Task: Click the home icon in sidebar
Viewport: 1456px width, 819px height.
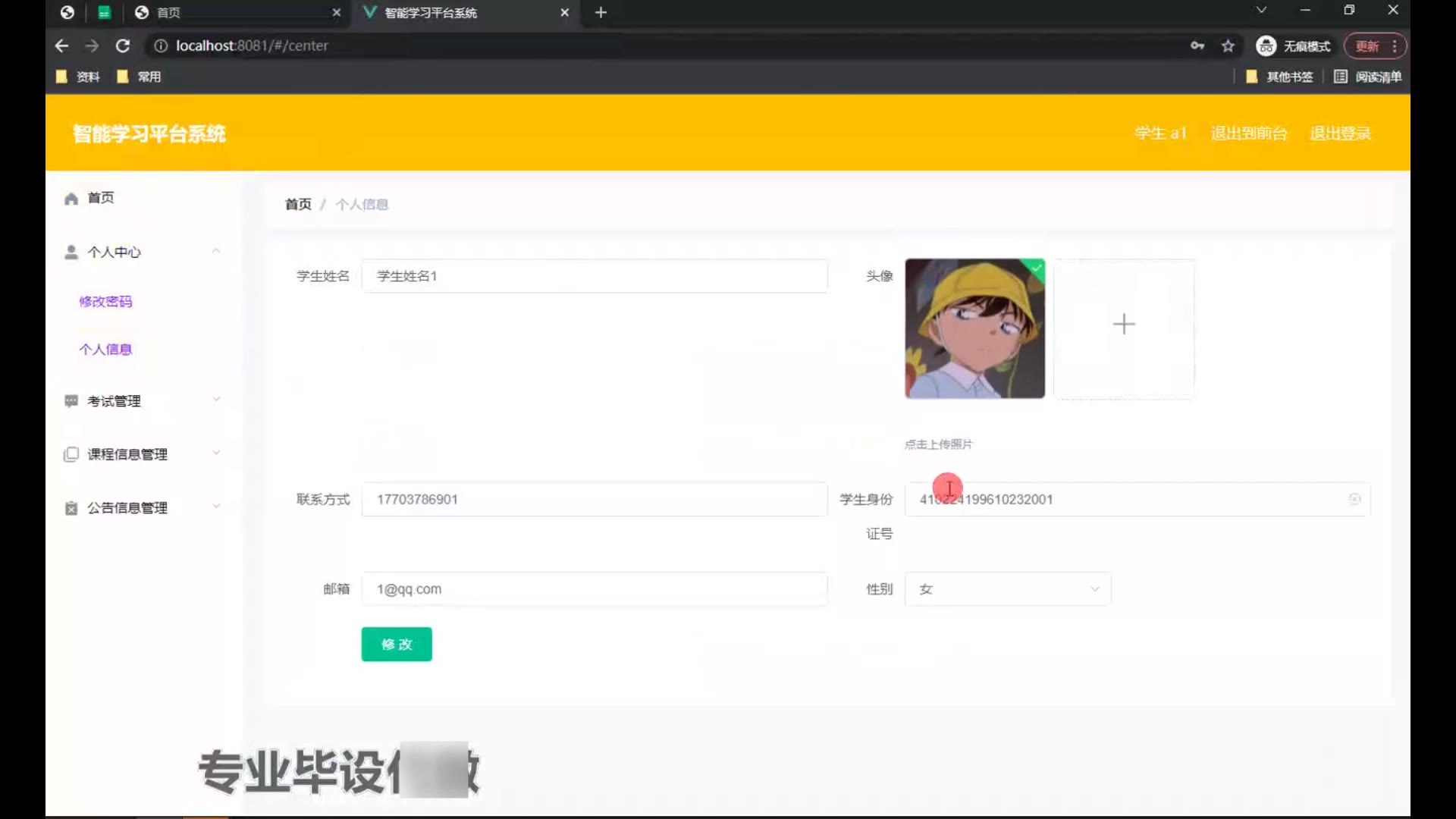Action: (x=71, y=199)
